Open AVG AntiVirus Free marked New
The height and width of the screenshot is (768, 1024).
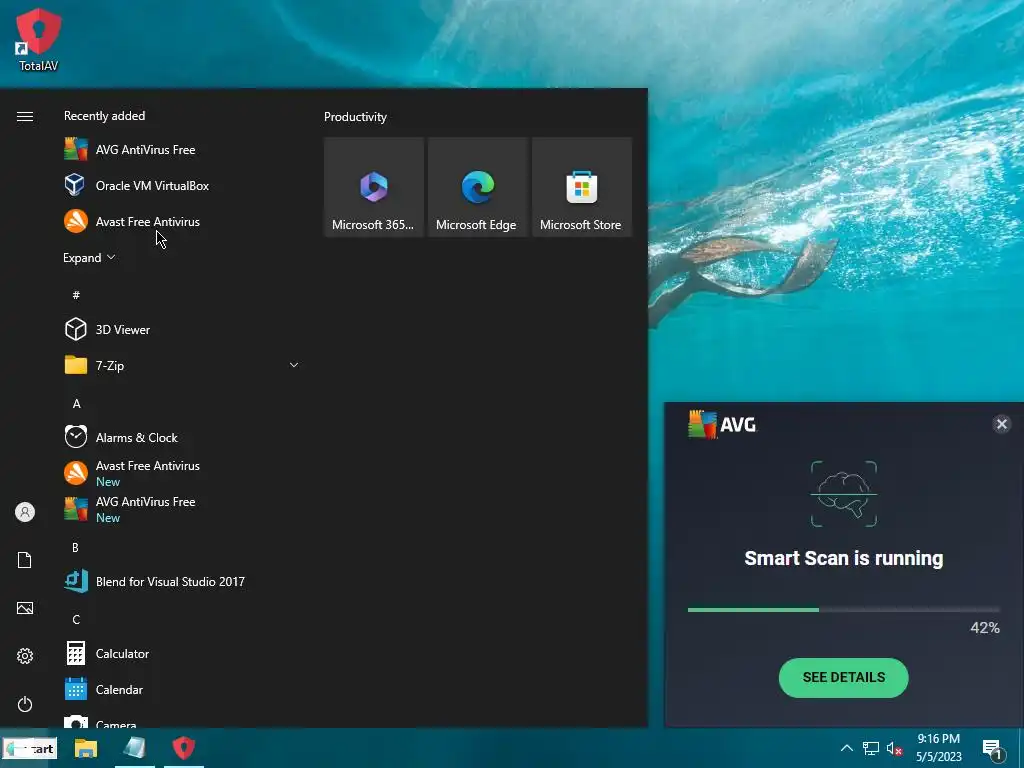tap(183, 509)
